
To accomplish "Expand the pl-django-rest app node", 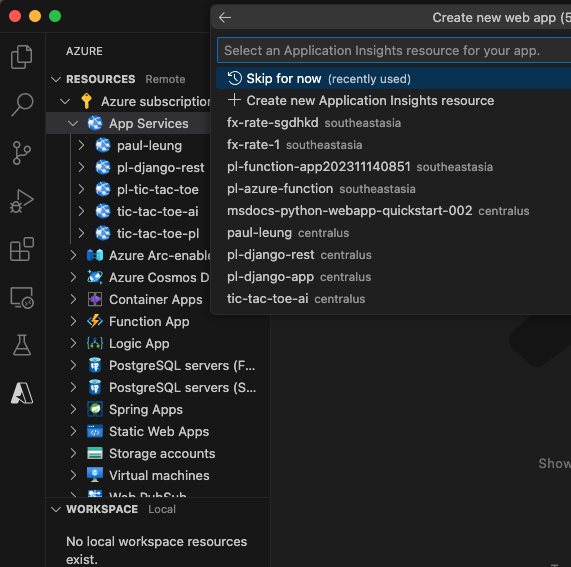I will coord(82,167).
